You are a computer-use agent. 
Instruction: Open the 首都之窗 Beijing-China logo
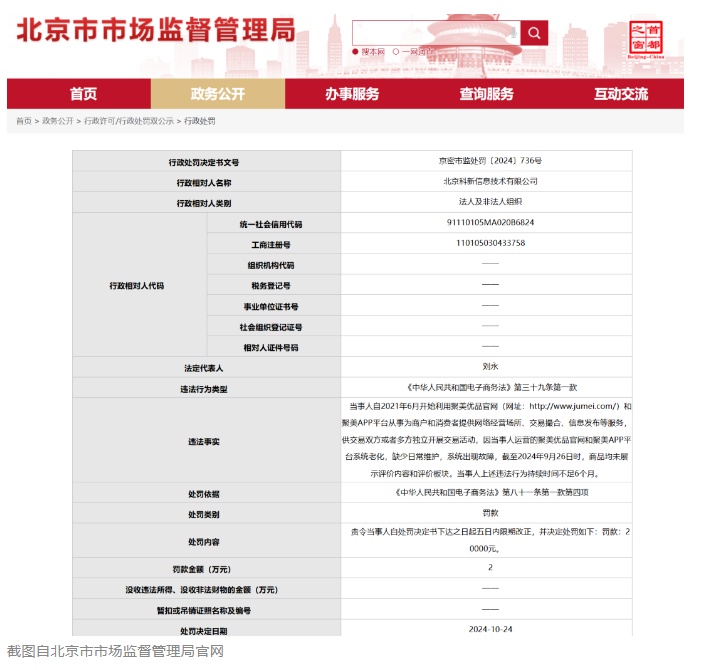646,40
